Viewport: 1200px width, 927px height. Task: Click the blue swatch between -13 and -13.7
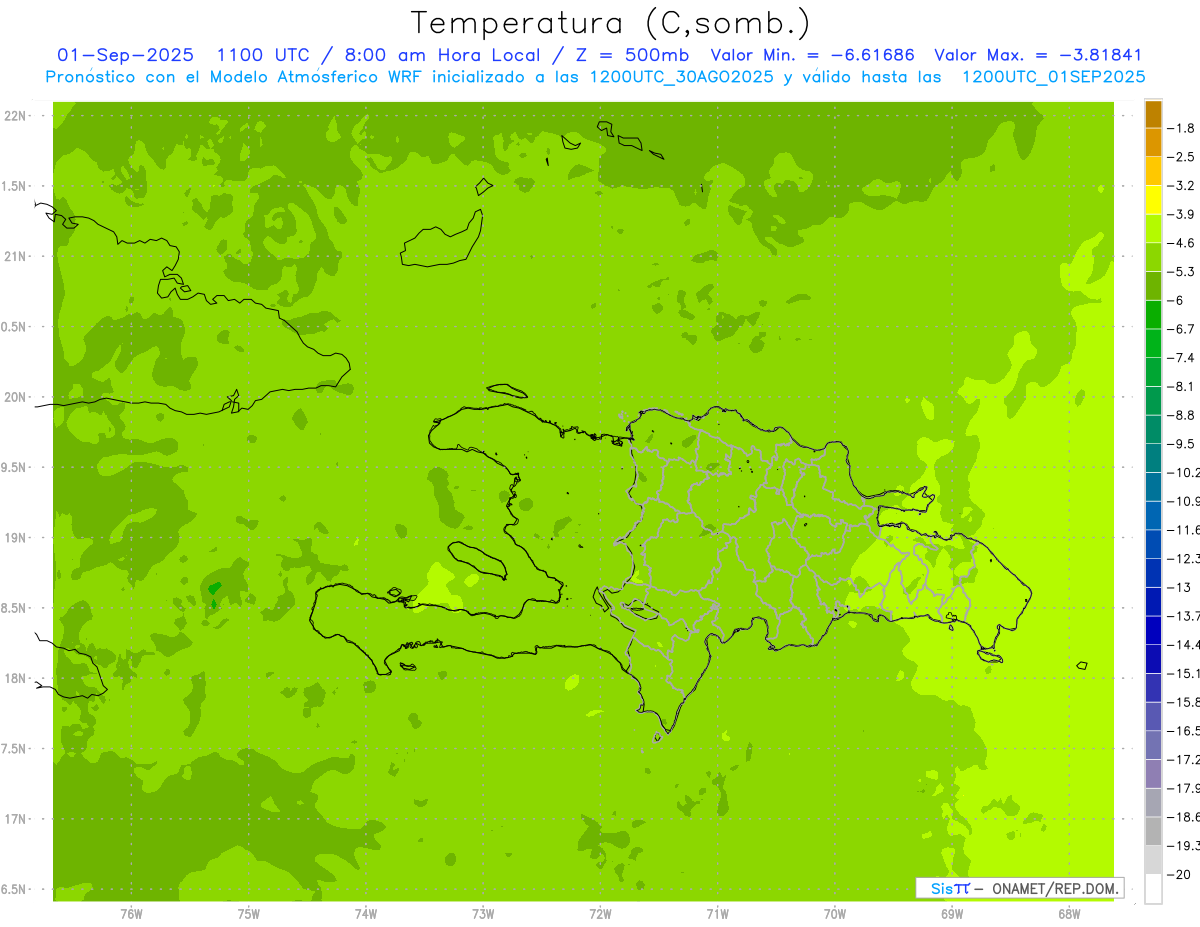(1153, 601)
